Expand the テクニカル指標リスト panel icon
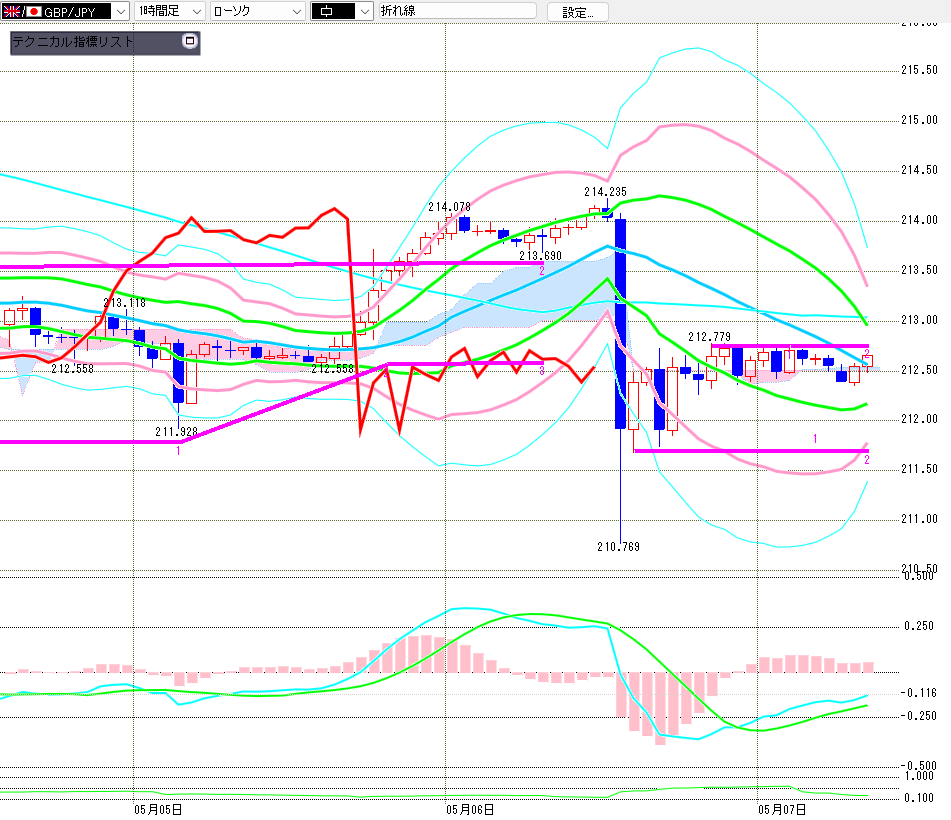 [x=190, y=41]
